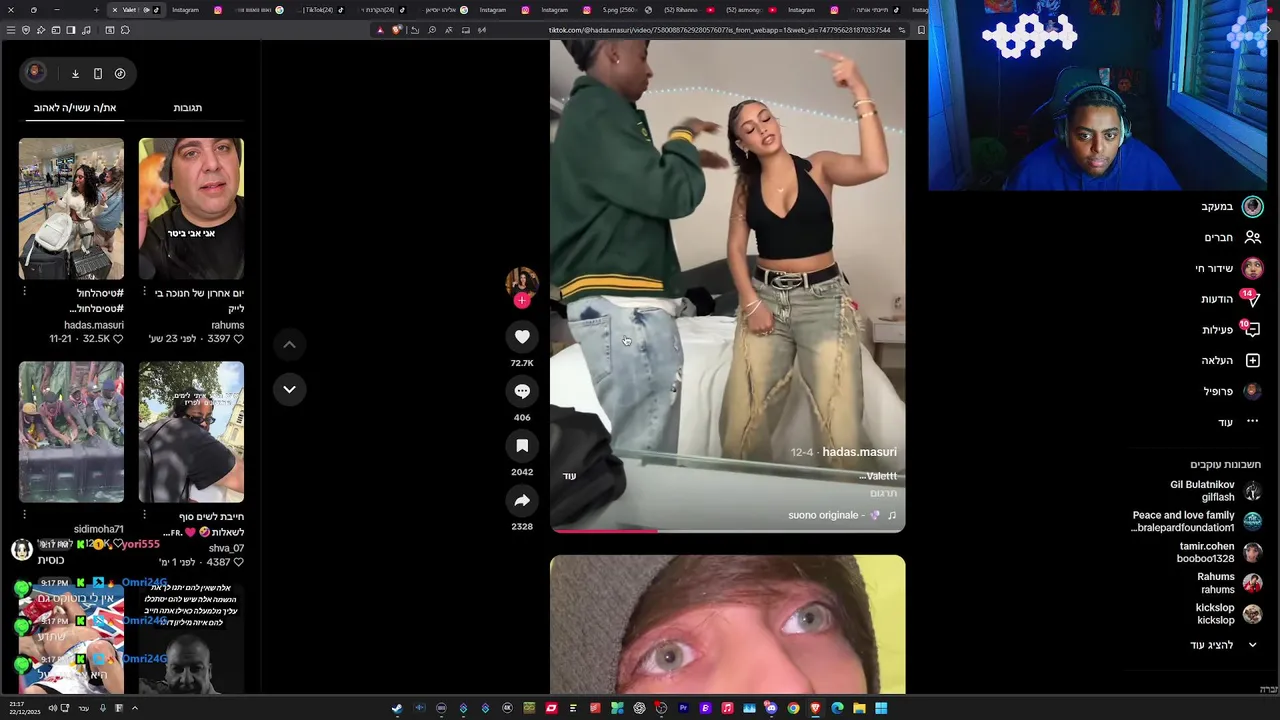Open the airport luggage video thumbnail
The height and width of the screenshot is (720, 1280).
point(71,209)
